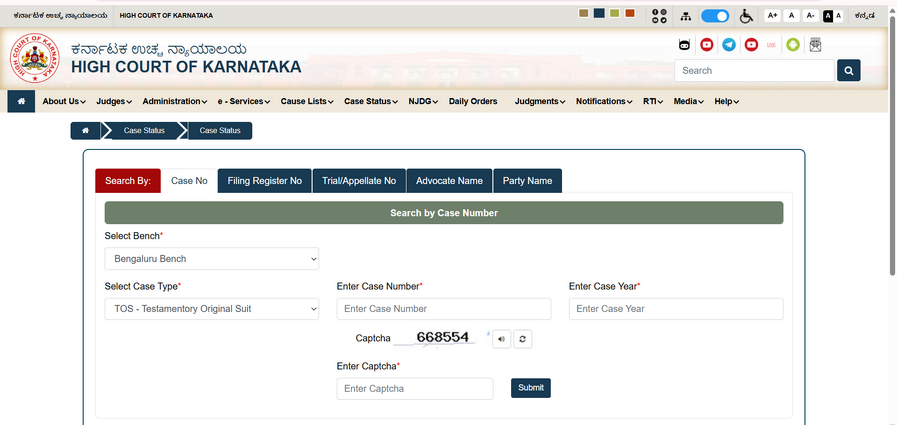Open the Select Bench dropdown
Image resolution: width=897 pixels, height=425 pixels.
(211, 259)
